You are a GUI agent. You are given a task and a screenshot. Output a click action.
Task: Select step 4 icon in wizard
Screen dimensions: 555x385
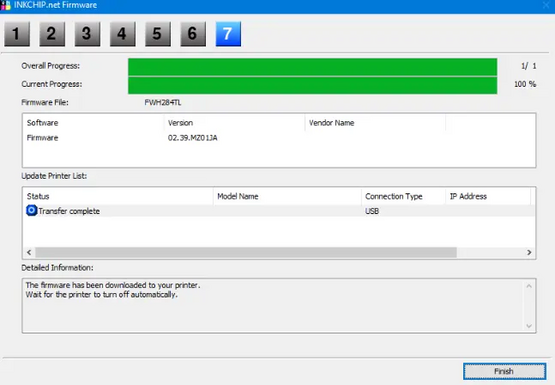(122, 34)
